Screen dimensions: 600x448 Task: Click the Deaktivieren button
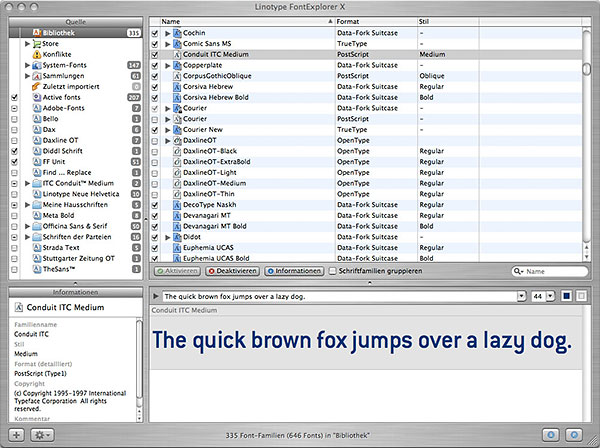tap(233, 271)
